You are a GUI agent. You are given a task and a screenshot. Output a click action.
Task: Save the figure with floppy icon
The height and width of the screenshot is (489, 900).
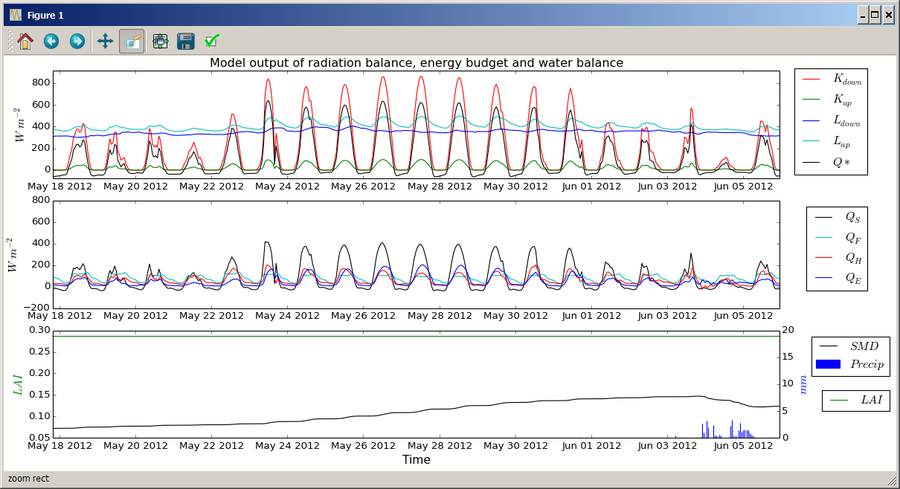coord(186,41)
